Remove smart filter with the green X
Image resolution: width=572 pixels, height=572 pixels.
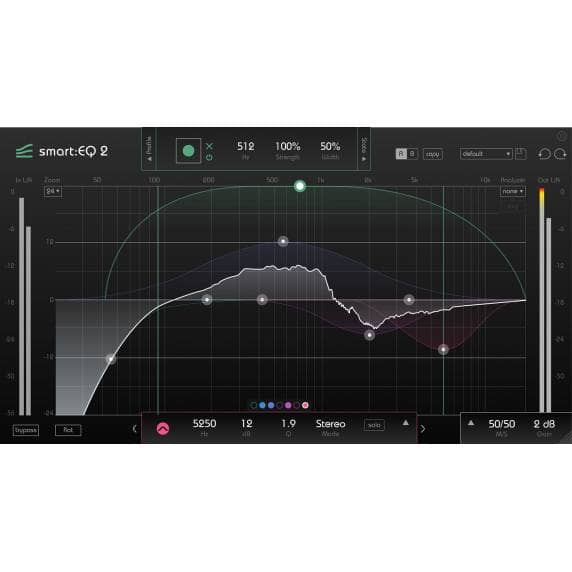209,146
